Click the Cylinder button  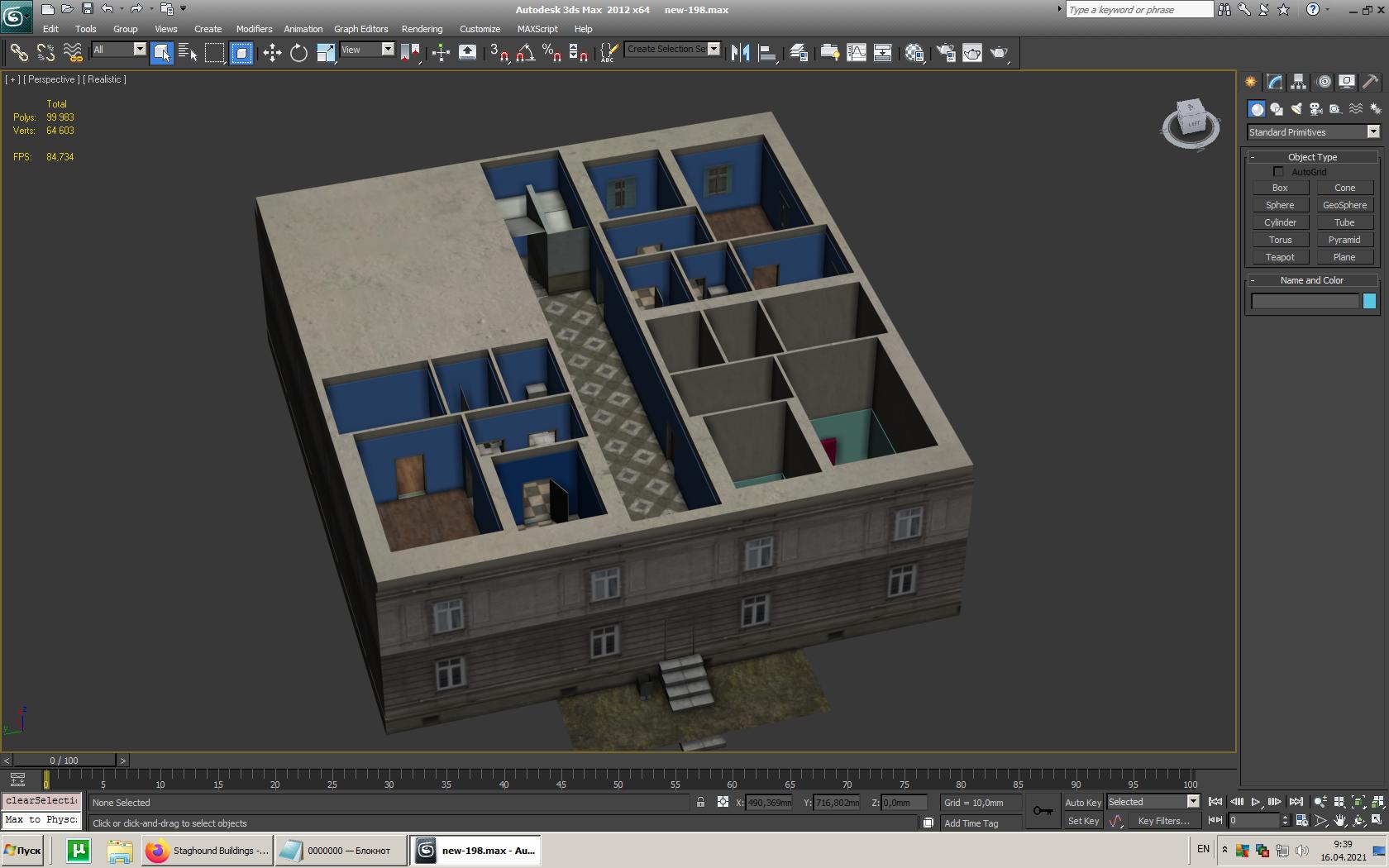[1280, 223]
